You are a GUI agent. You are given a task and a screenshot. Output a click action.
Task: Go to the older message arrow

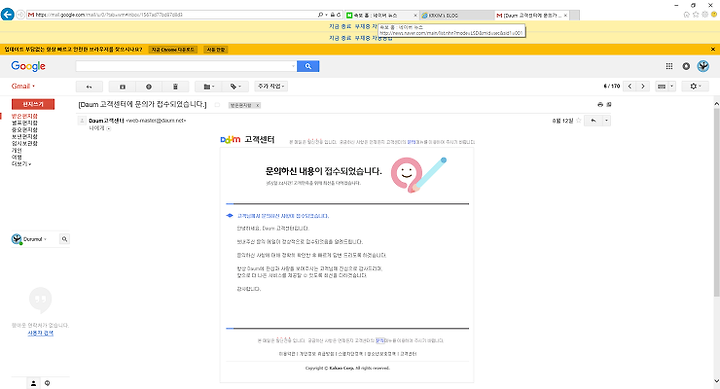[x=643, y=86]
